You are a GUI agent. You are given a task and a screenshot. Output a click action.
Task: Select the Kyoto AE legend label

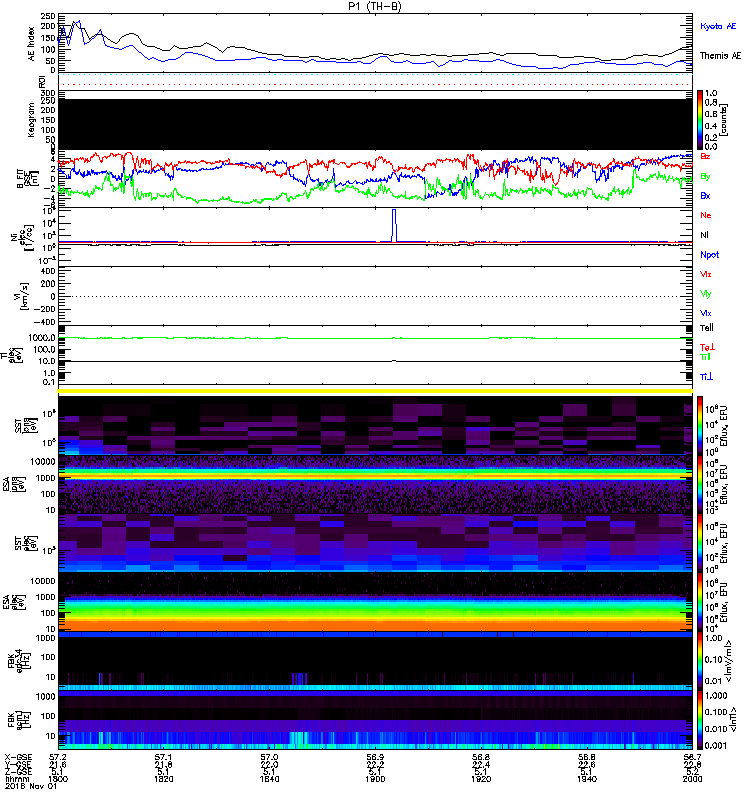coord(718,26)
